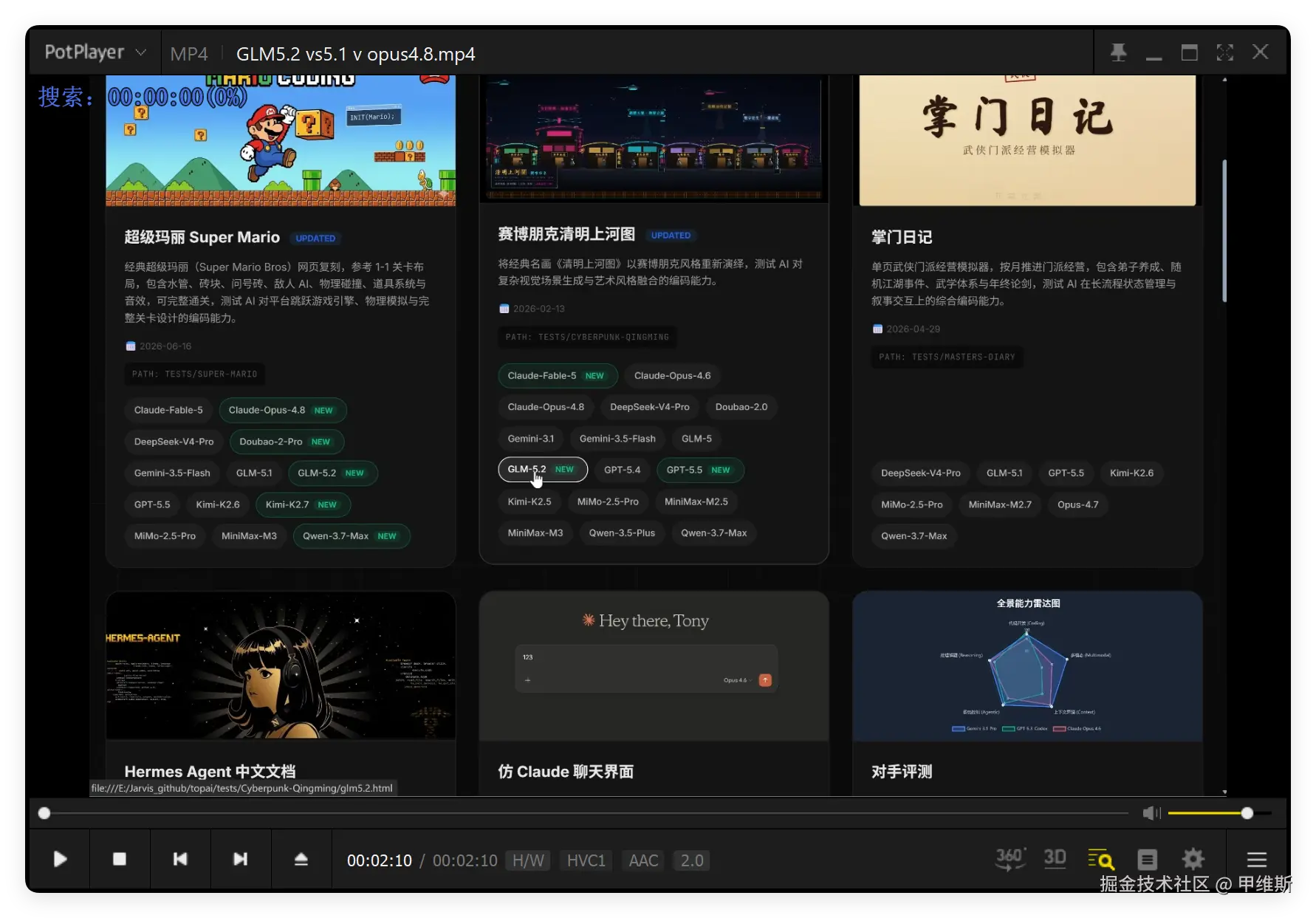The width and height of the screenshot is (1316, 918).
Task: Click the PATH: TESTS/SUPER-MARIO label
Action: tap(195, 374)
